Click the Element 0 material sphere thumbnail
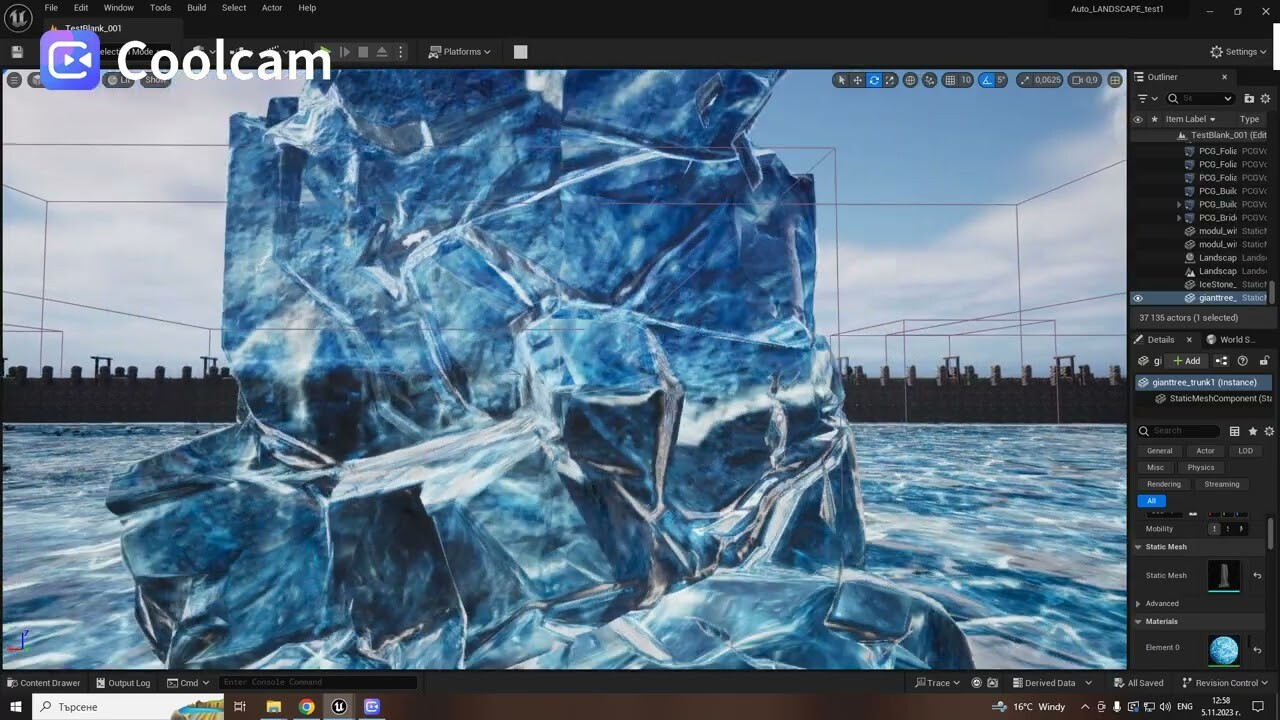Screen dimensions: 1280x720 pyautogui.click(x=1222, y=649)
